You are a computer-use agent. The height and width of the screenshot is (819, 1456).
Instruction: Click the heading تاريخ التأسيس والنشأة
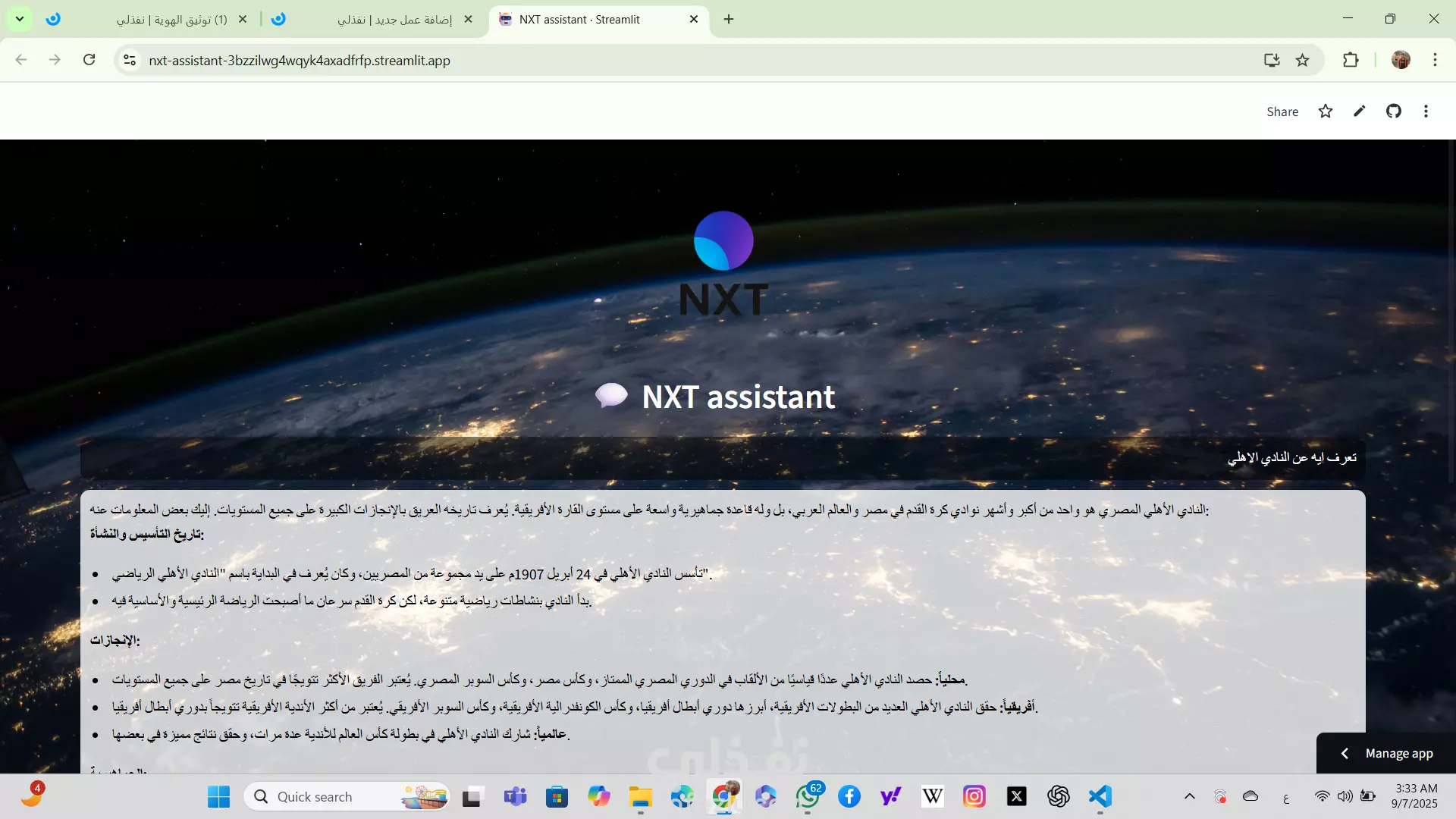147,534
